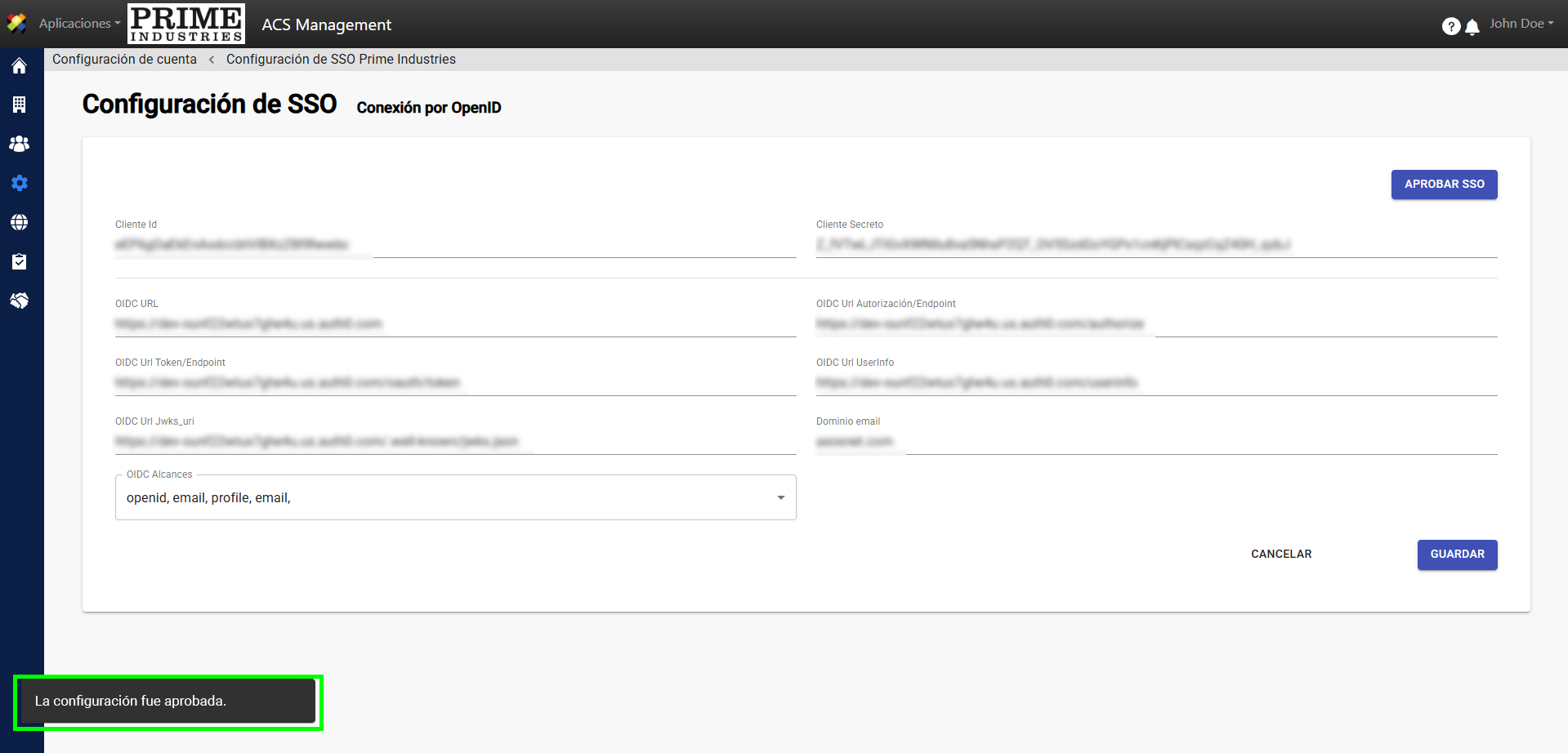The image size is (1568, 753).
Task: Go to Configuración de cuenta breadcrumb
Action: point(124,60)
